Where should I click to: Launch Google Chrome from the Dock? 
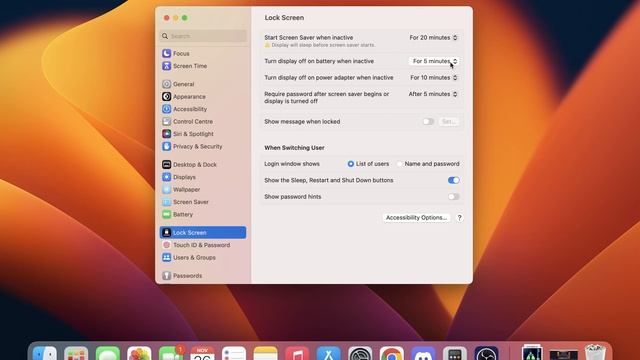[391, 353]
